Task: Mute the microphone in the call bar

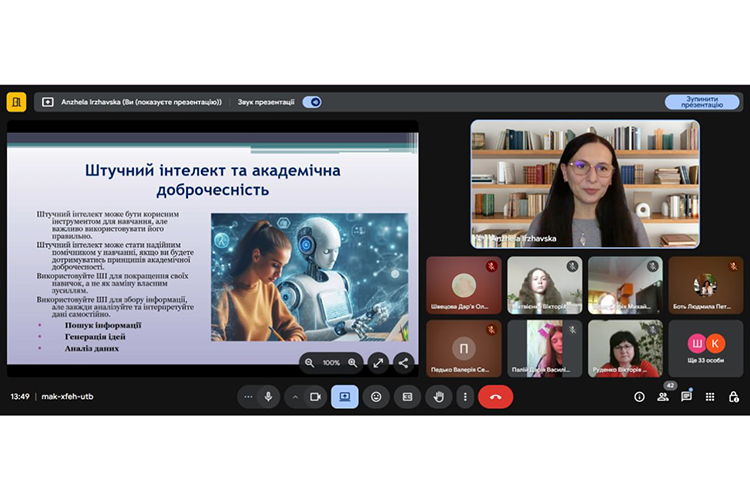Action: pos(268,396)
